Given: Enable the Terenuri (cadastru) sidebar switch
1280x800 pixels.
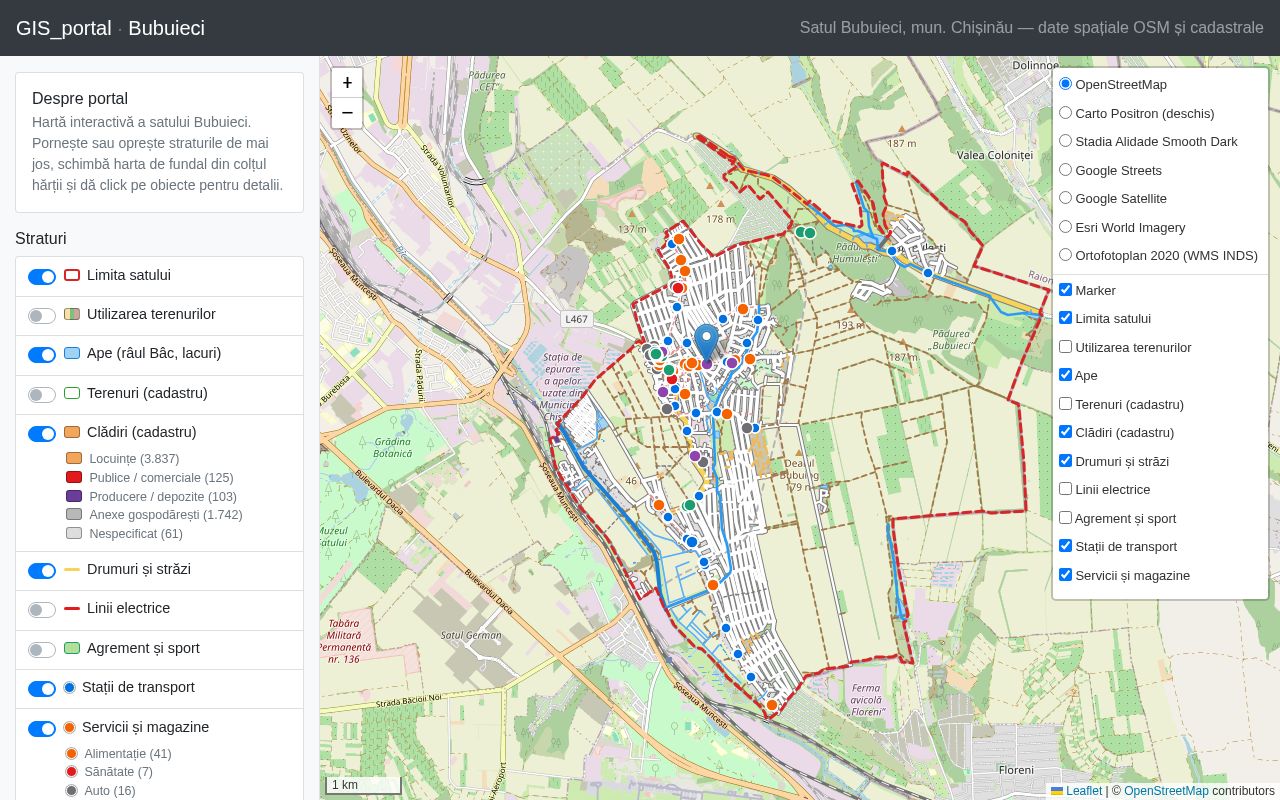Looking at the screenshot, I should 42,395.
